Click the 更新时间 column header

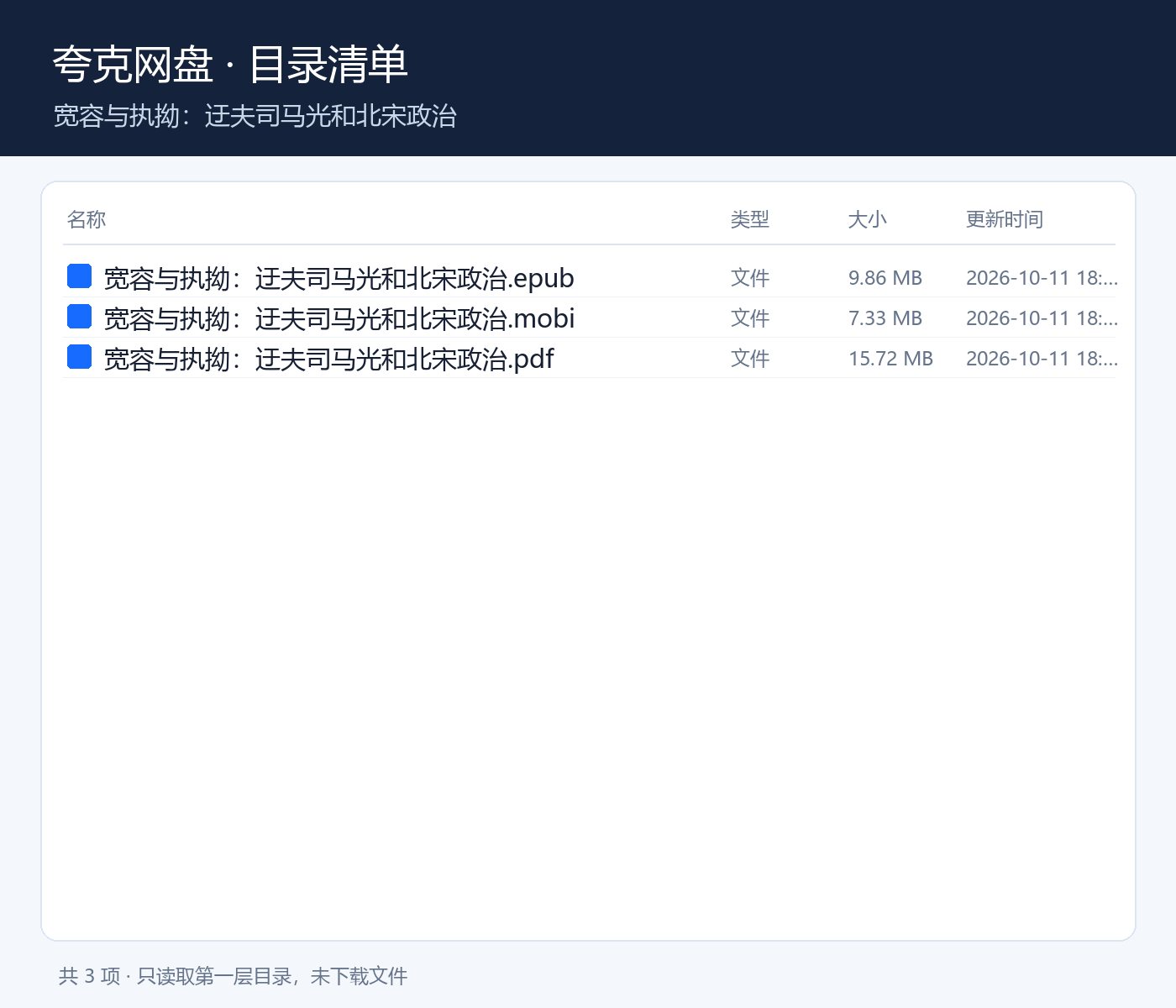[x=1005, y=219]
